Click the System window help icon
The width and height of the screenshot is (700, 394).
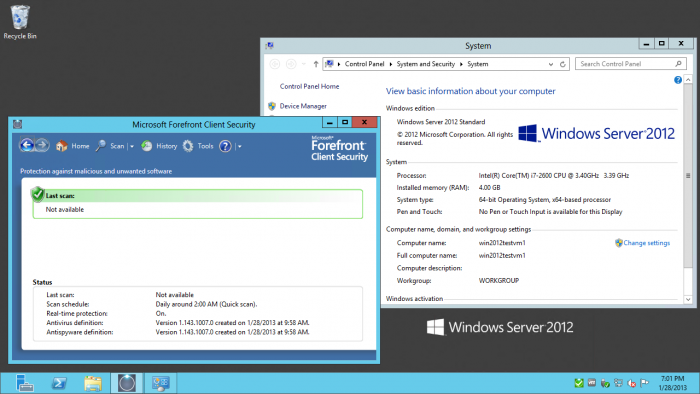678,80
